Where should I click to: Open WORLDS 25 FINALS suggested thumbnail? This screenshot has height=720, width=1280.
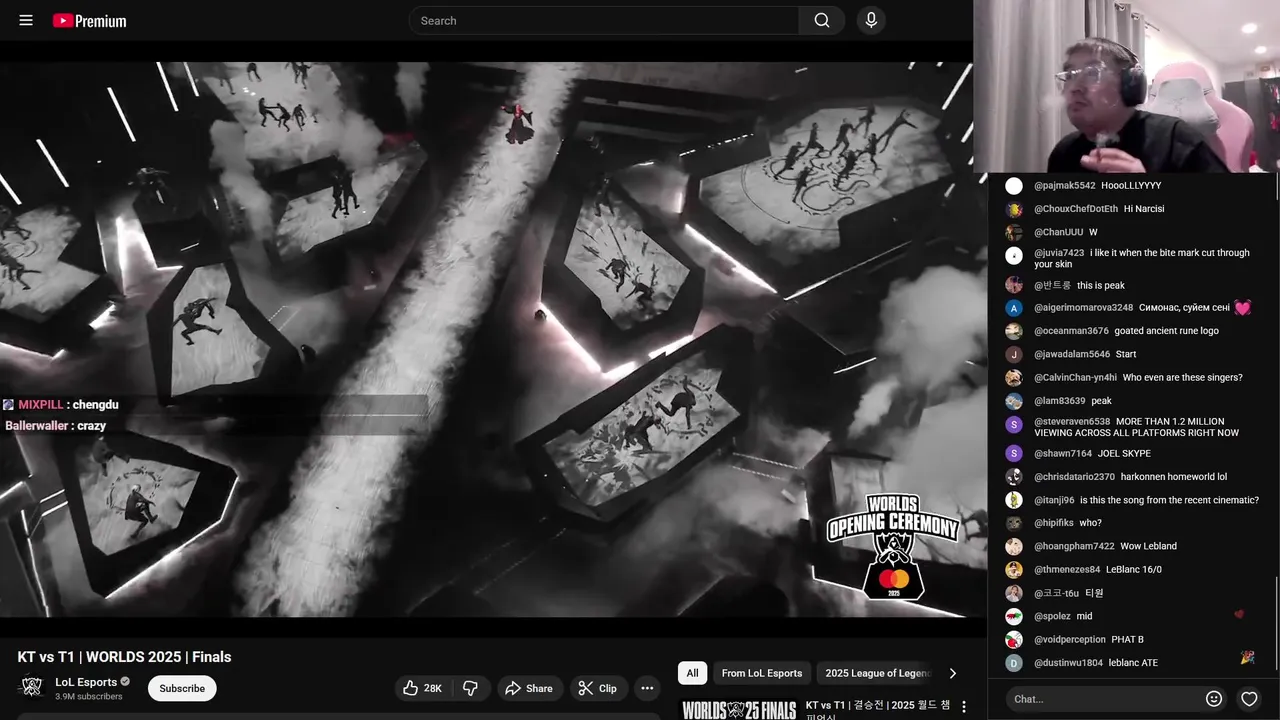(x=739, y=709)
